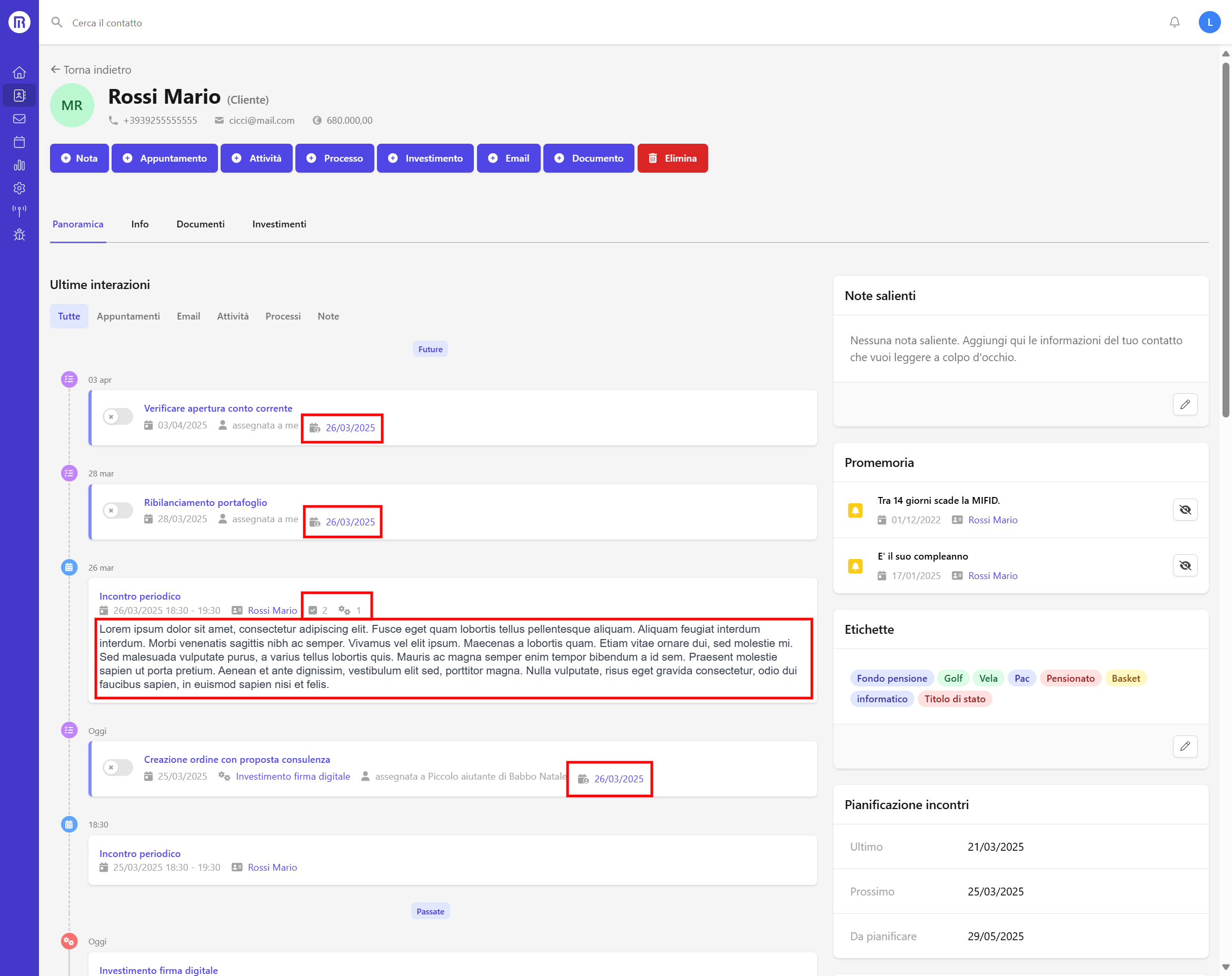Open the home icon in sidebar
1232x976 pixels.
[x=19, y=73]
